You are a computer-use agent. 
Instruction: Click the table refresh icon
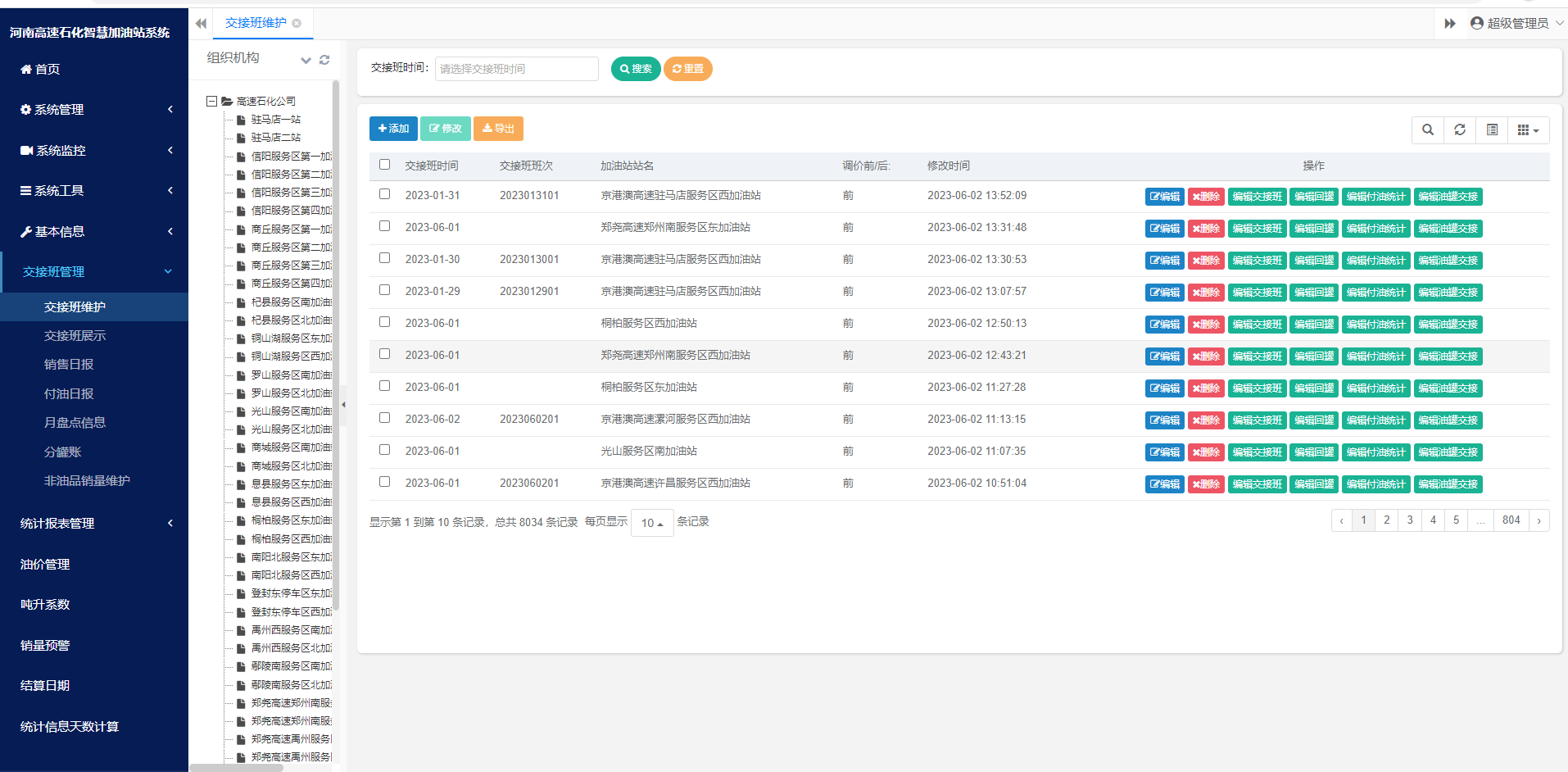point(1460,129)
